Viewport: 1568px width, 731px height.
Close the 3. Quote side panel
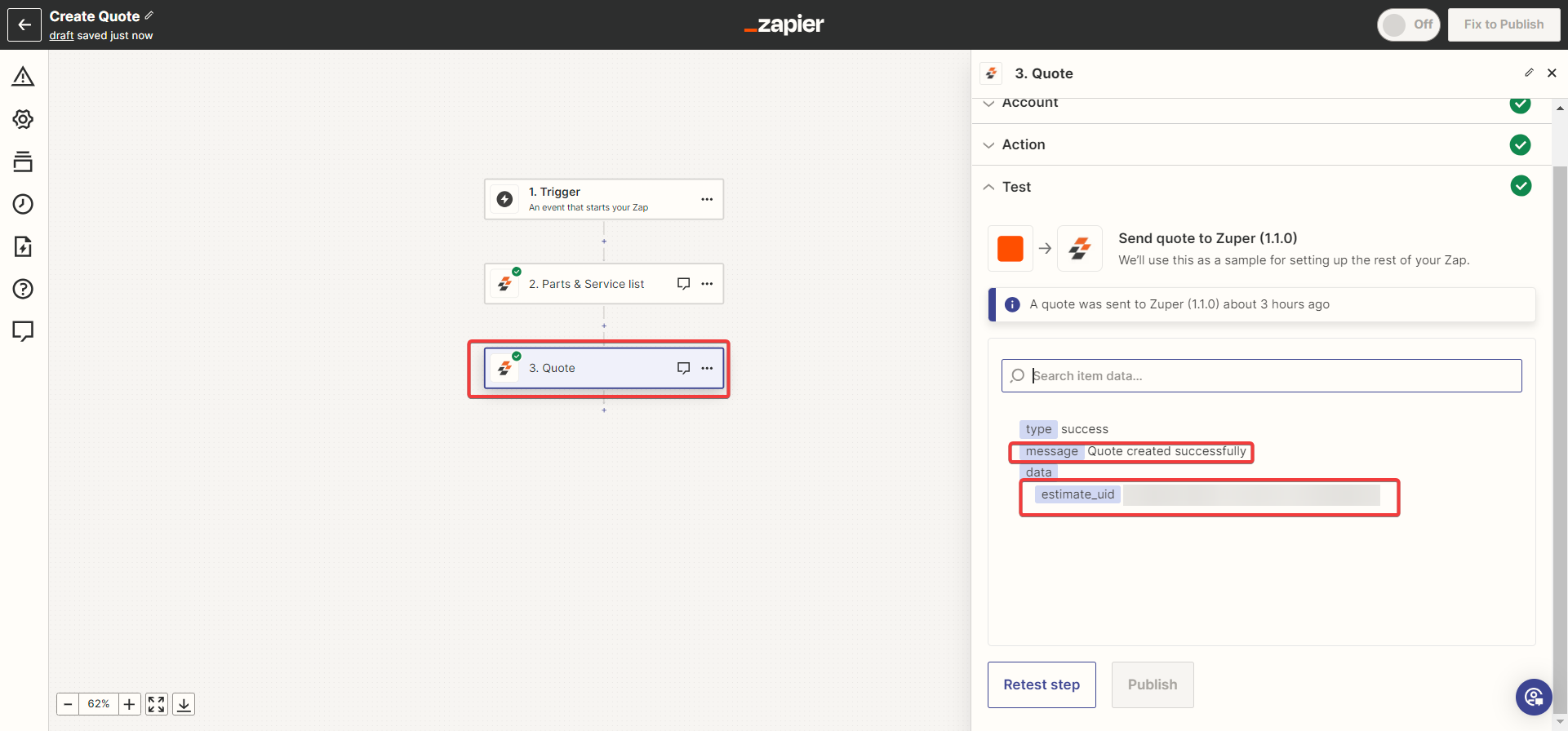tap(1552, 73)
